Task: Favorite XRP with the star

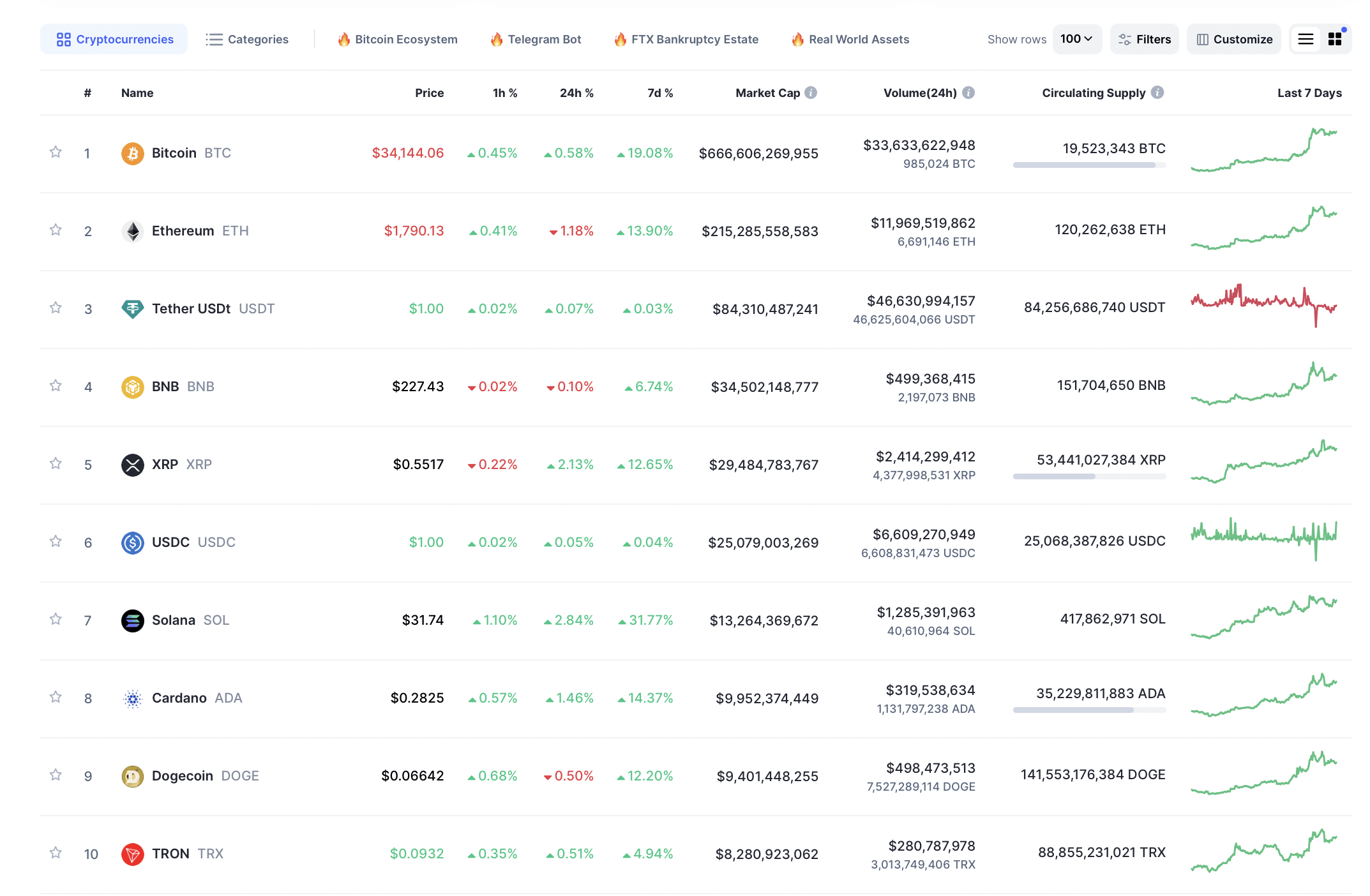Action: pyautogui.click(x=56, y=463)
